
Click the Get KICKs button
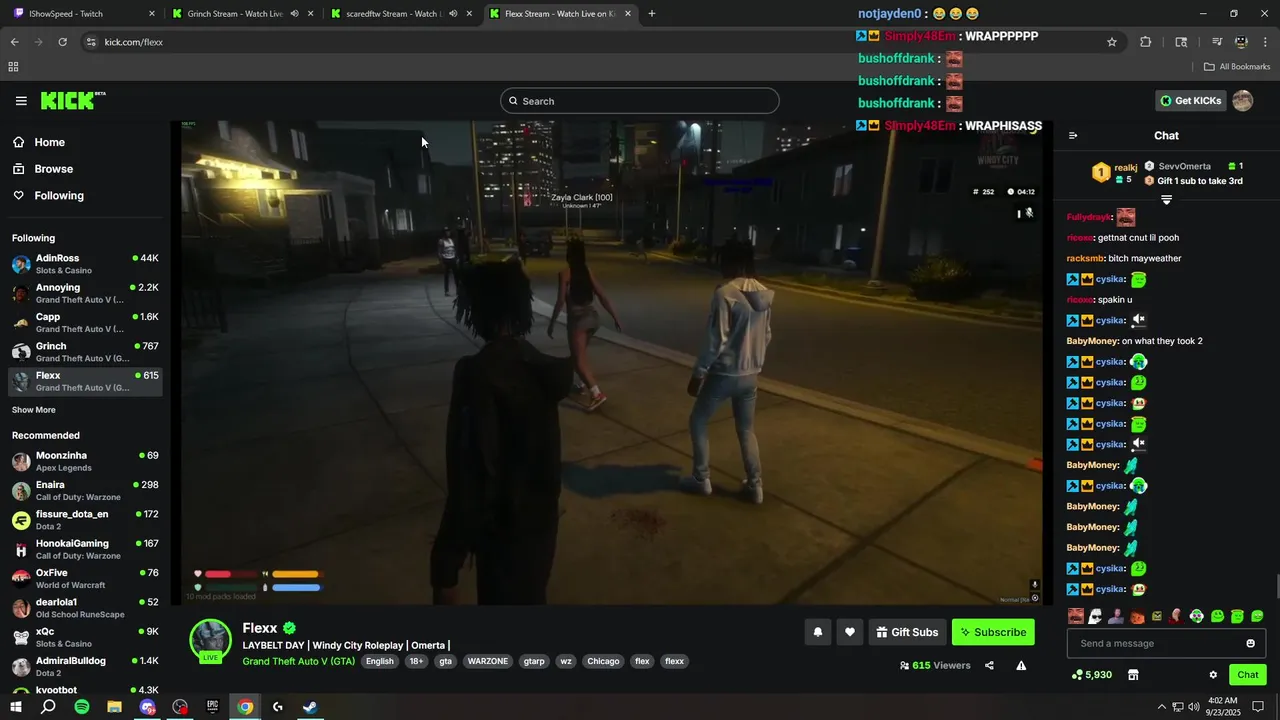(1190, 101)
